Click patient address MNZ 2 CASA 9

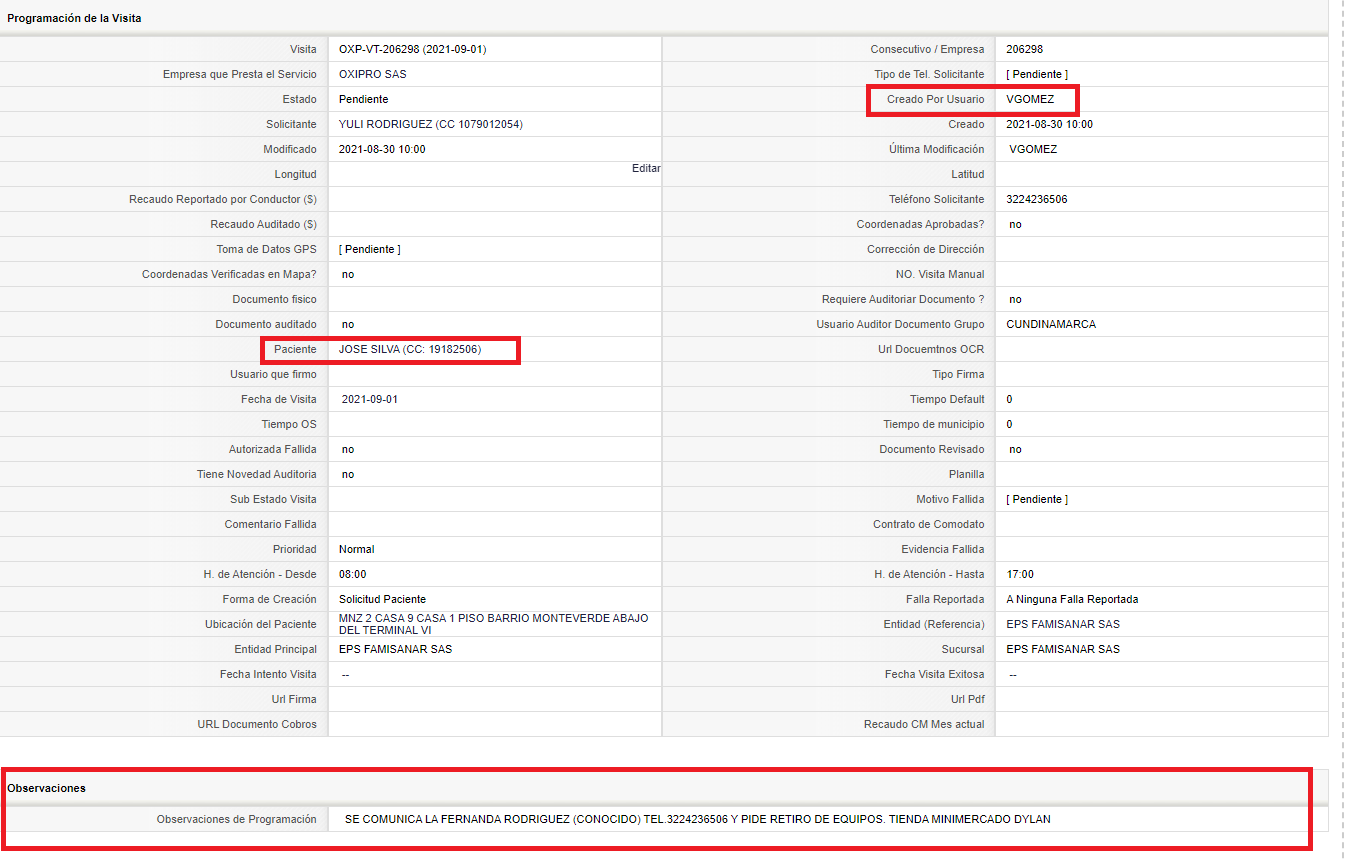pyautogui.click(x=493, y=624)
